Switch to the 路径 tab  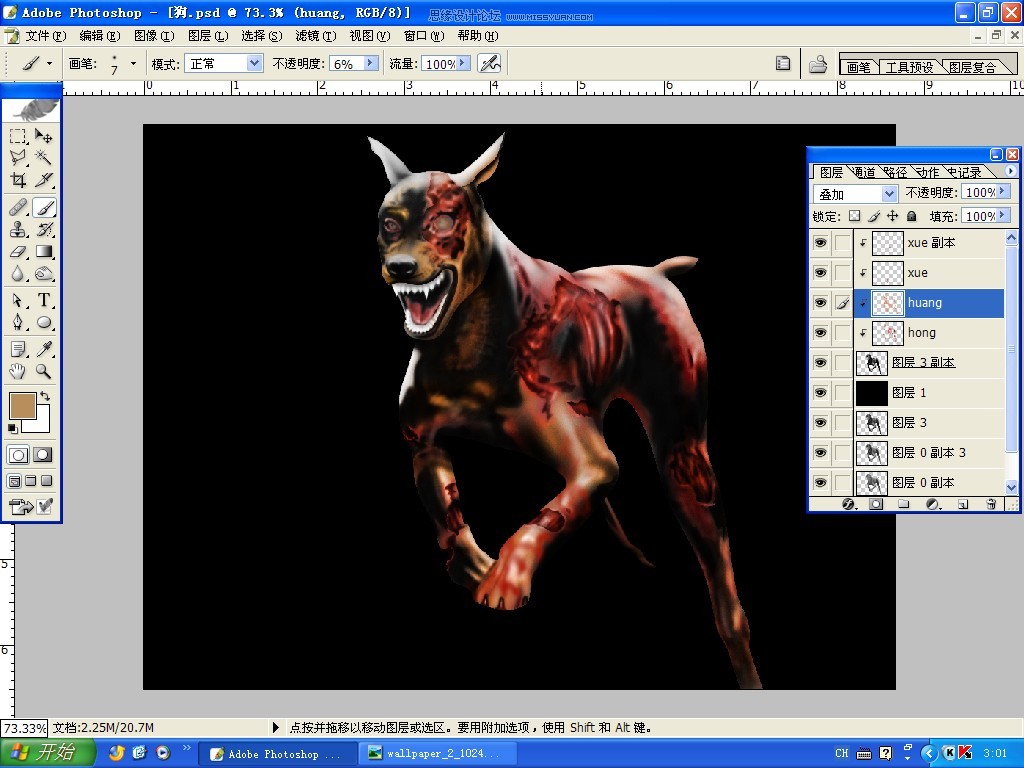(896, 172)
